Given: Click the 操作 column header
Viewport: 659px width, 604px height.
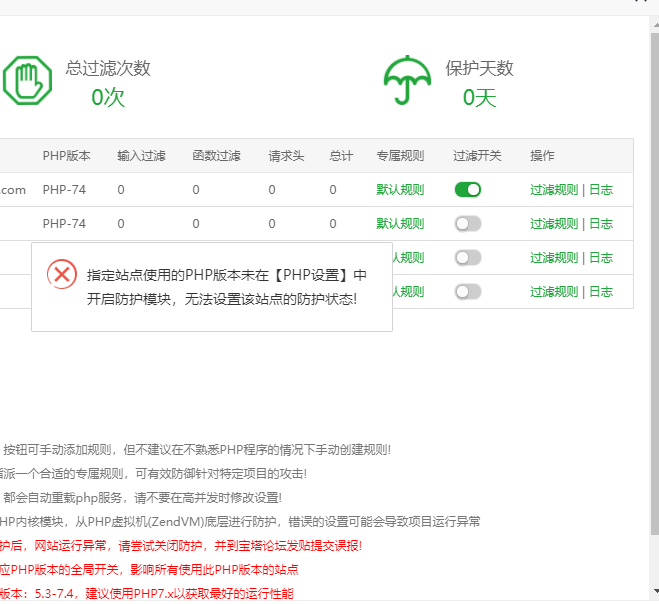Looking at the screenshot, I should point(542,156).
